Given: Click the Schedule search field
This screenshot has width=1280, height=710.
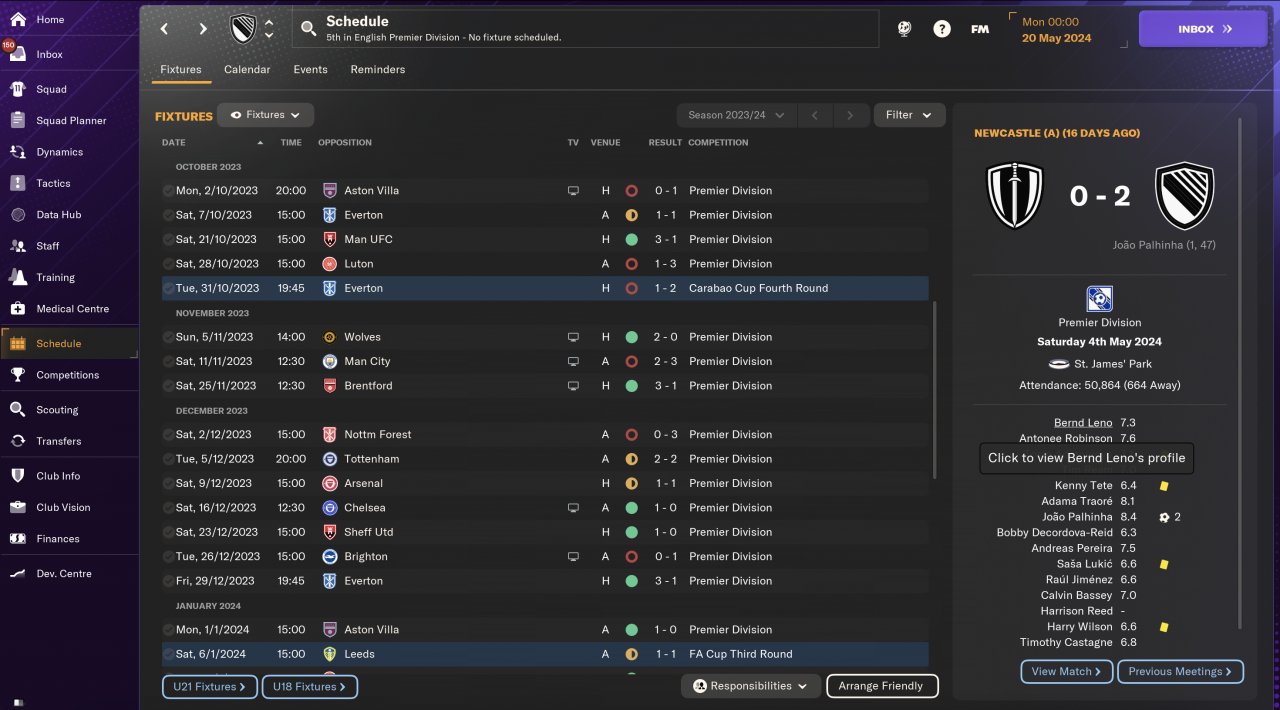Looking at the screenshot, I should point(585,29).
